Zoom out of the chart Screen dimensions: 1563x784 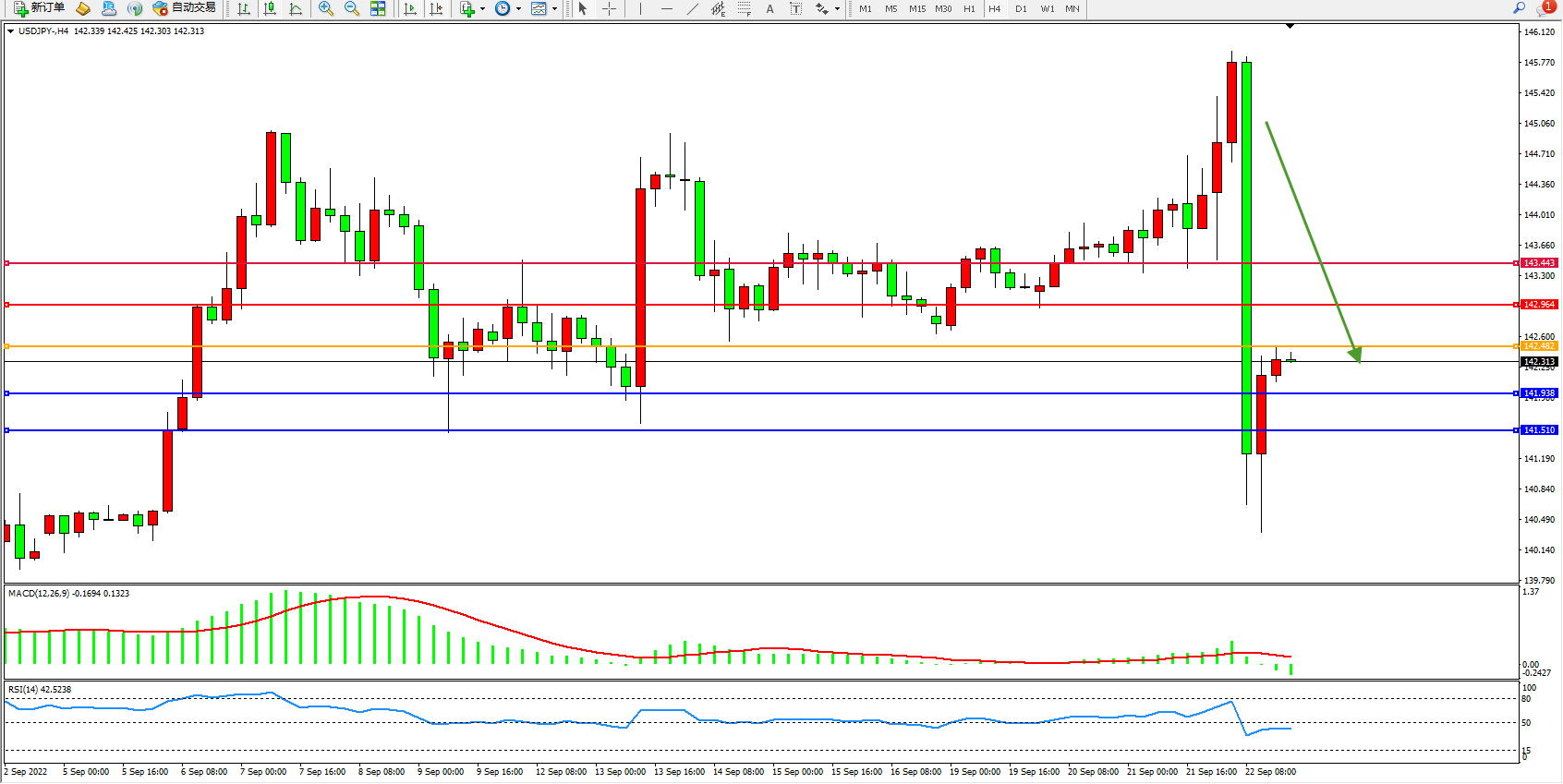352,8
